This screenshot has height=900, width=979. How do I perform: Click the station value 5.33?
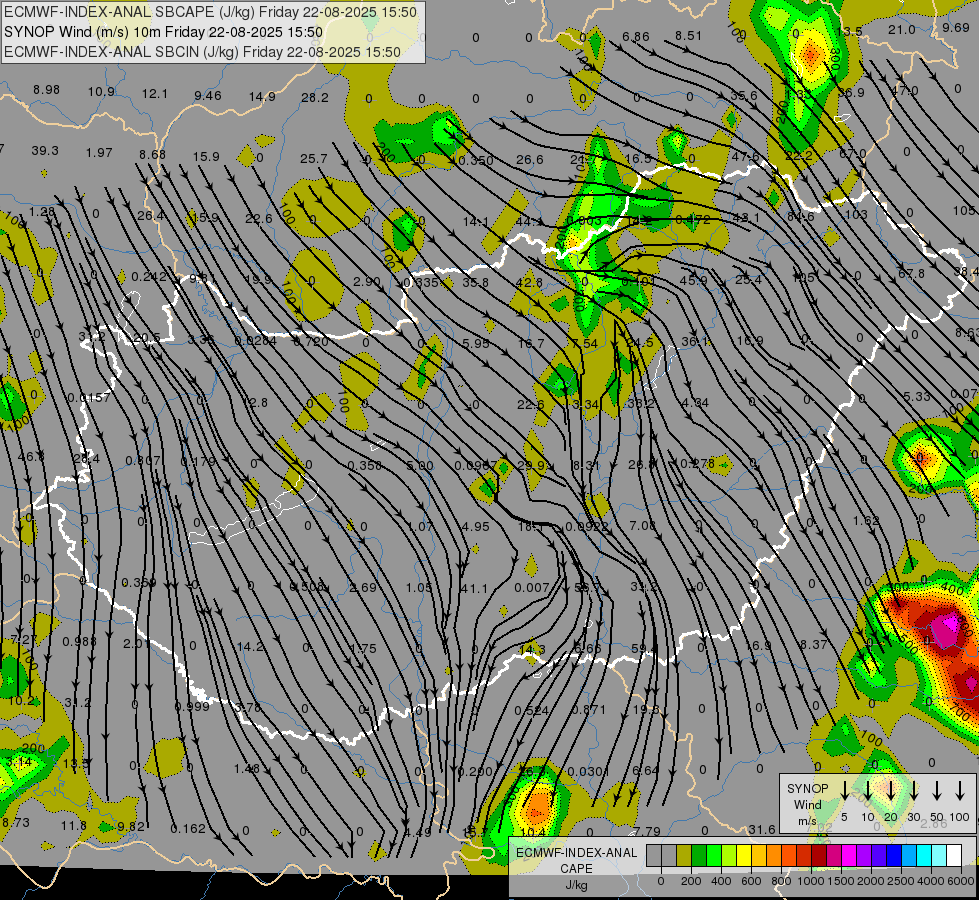(917, 397)
